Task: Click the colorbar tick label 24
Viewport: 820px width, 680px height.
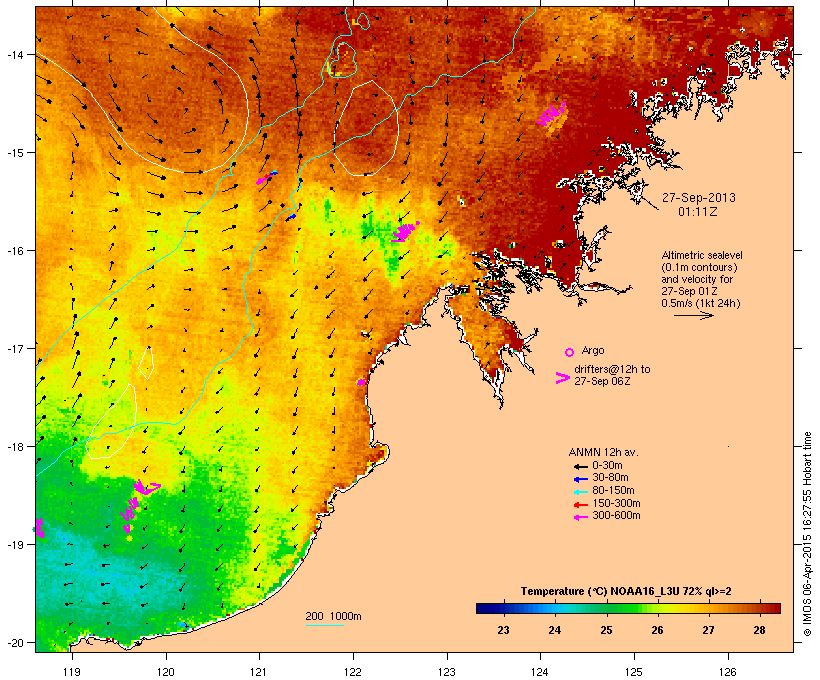Action: [x=554, y=630]
